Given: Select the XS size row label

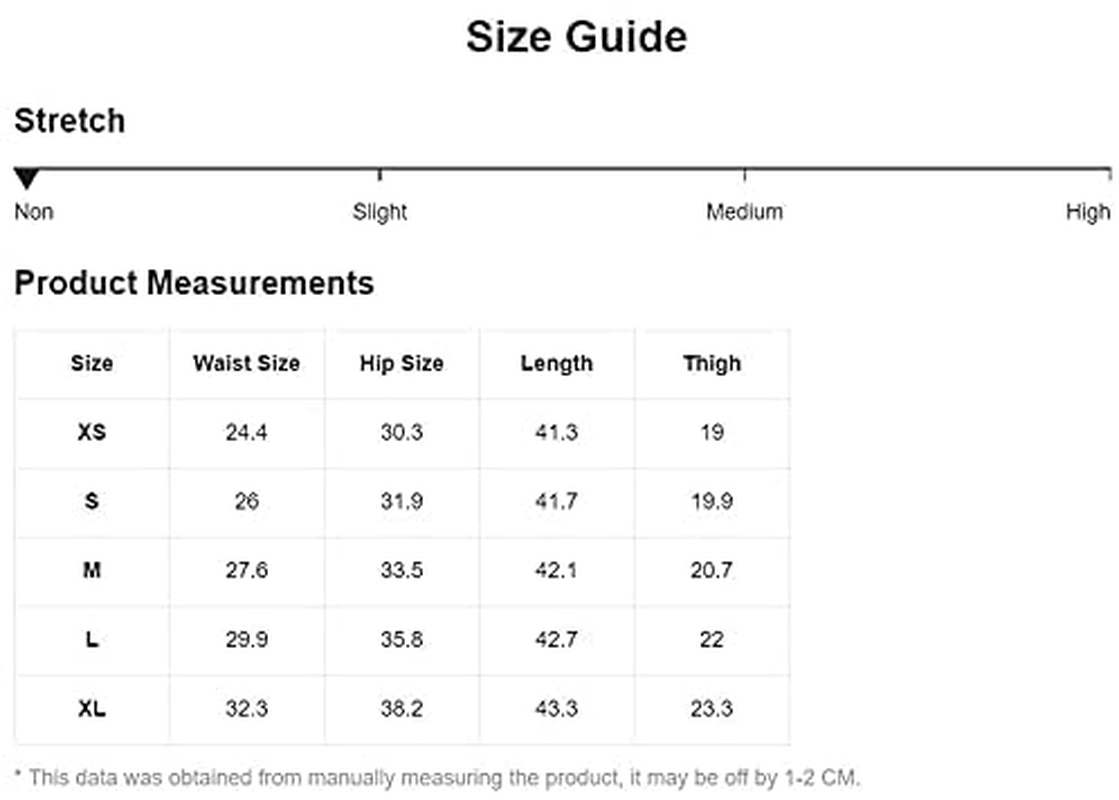Looking at the screenshot, I should pos(92,433).
